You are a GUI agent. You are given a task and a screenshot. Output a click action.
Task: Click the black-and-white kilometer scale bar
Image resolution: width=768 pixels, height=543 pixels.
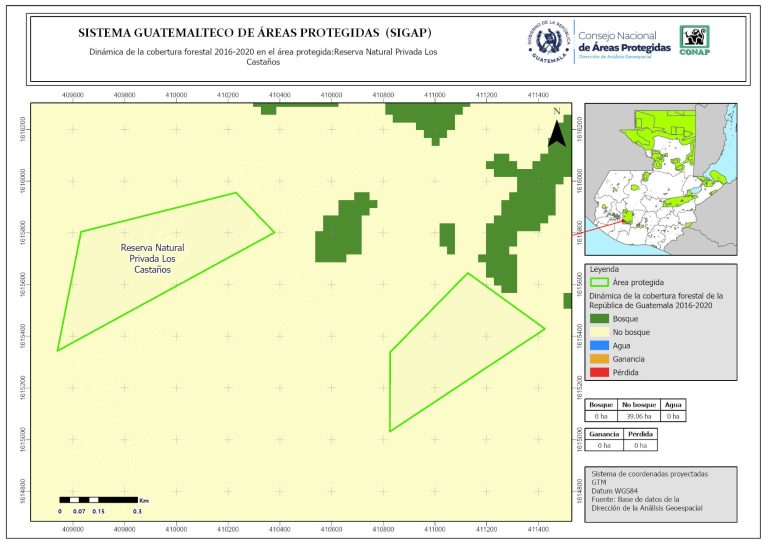tap(99, 498)
